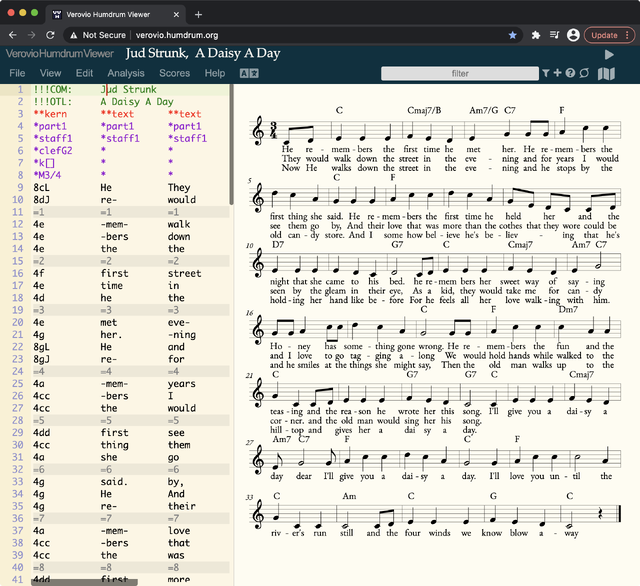Click the plus icon beside filter

pyautogui.click(x=558, y=73)
